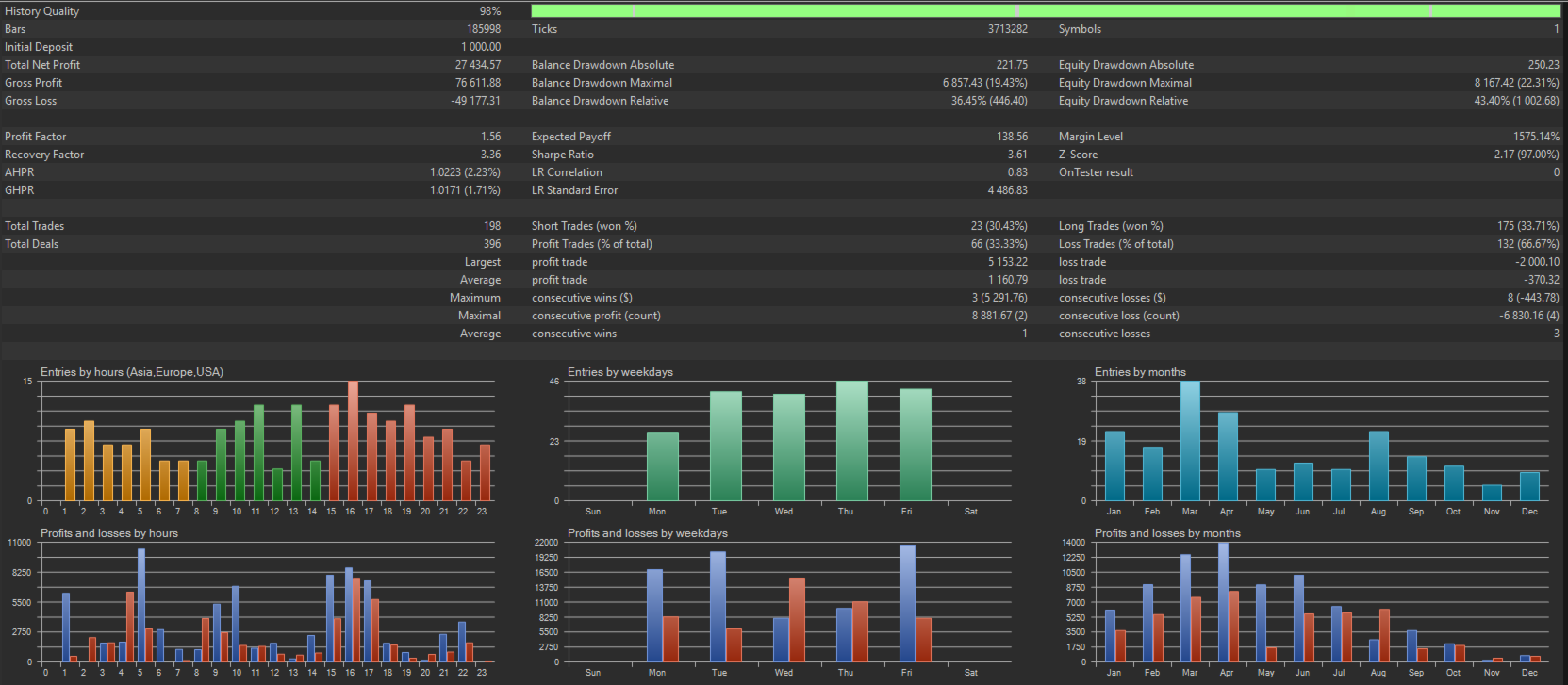Click the Balance Drawdown Relative label

(600, 101)
